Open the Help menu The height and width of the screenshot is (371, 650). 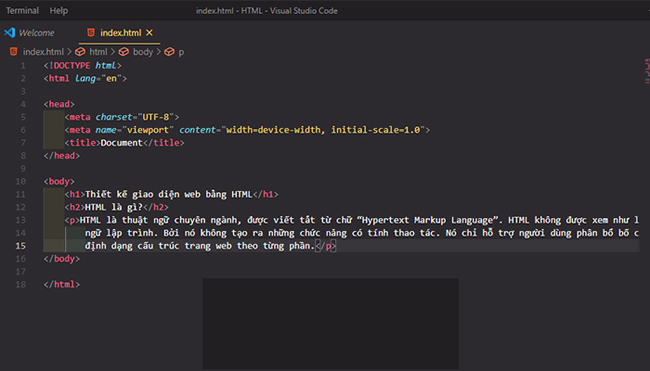click(x=58, y=10)
